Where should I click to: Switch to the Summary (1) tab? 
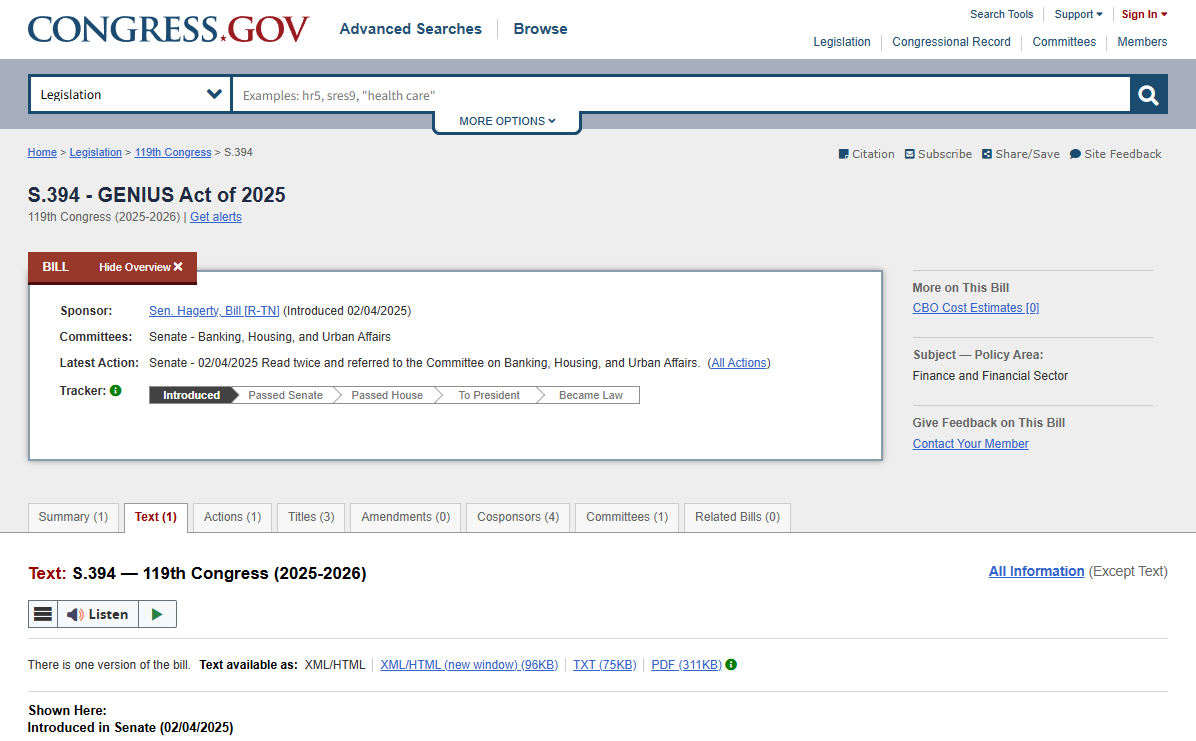point(73,517)
